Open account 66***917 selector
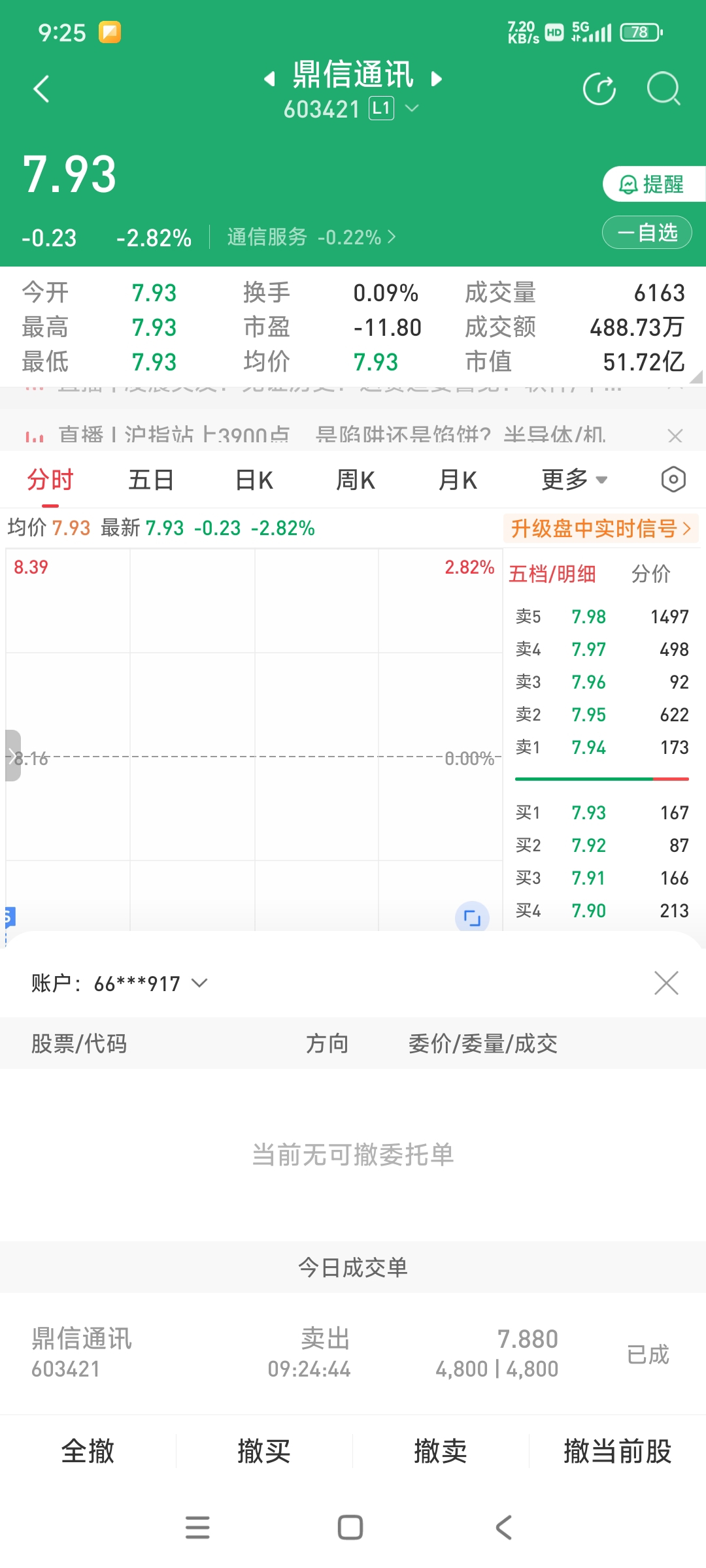The image size is (706, 1568). 119,983
